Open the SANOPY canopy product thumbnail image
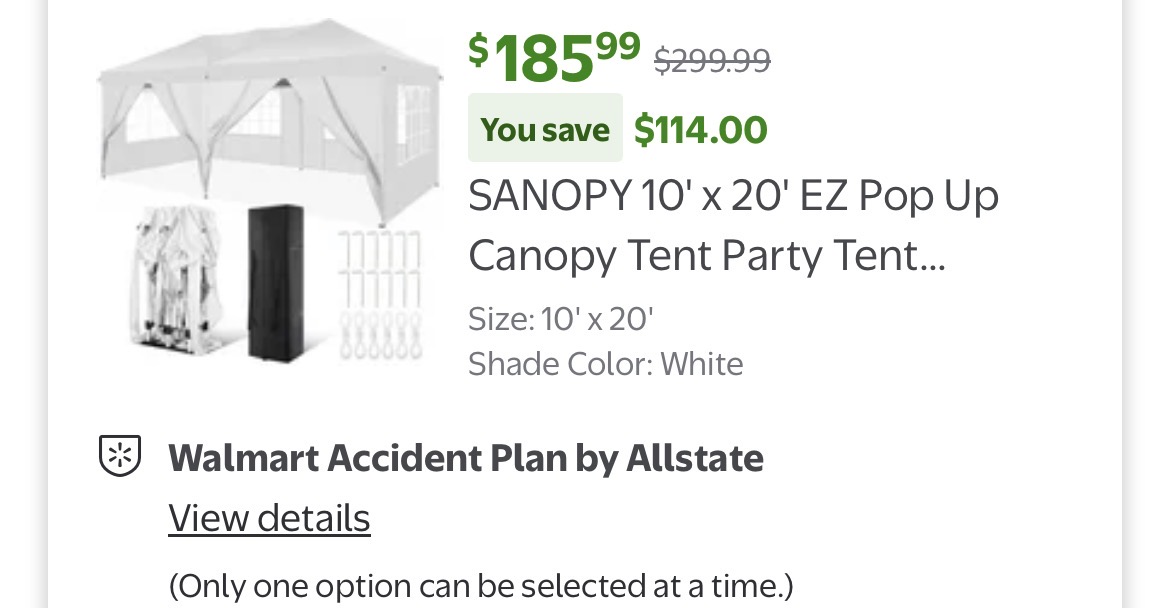 tap(270, 190)
